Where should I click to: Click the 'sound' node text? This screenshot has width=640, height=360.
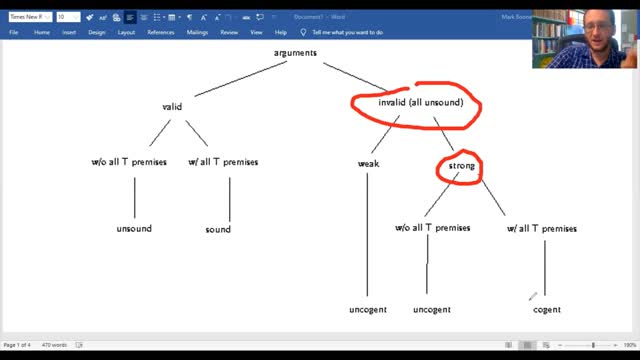[218, 229]
